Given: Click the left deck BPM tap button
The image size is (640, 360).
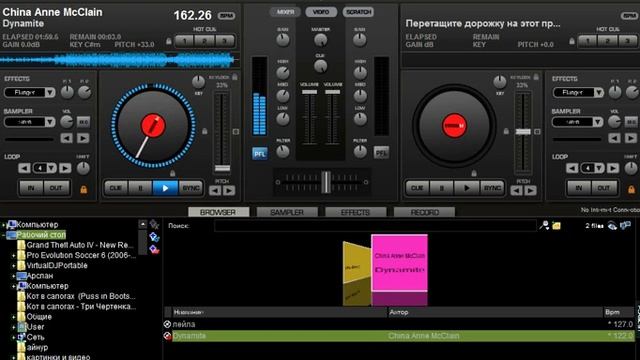Looking at the screenshot, I should tap(226, 16).
